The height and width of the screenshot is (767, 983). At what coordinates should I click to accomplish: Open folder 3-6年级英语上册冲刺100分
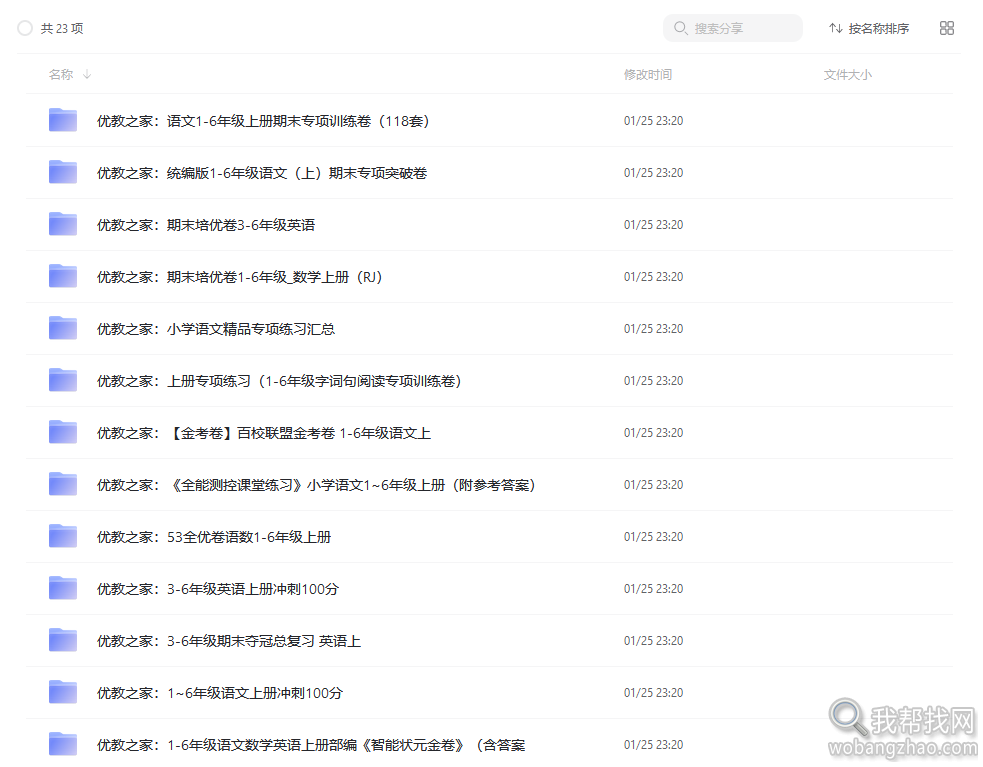point(218,590)
